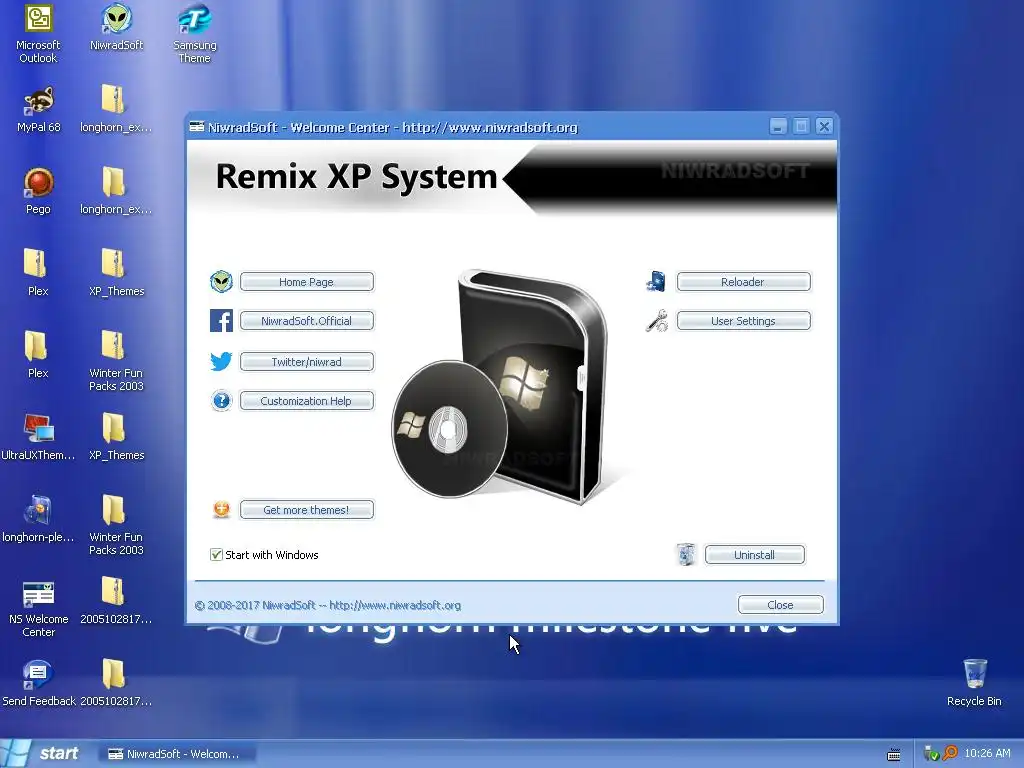The image size is (1024, 768).
Task: Close Welcome Center via title bar X
Action: tap(825, 126)
